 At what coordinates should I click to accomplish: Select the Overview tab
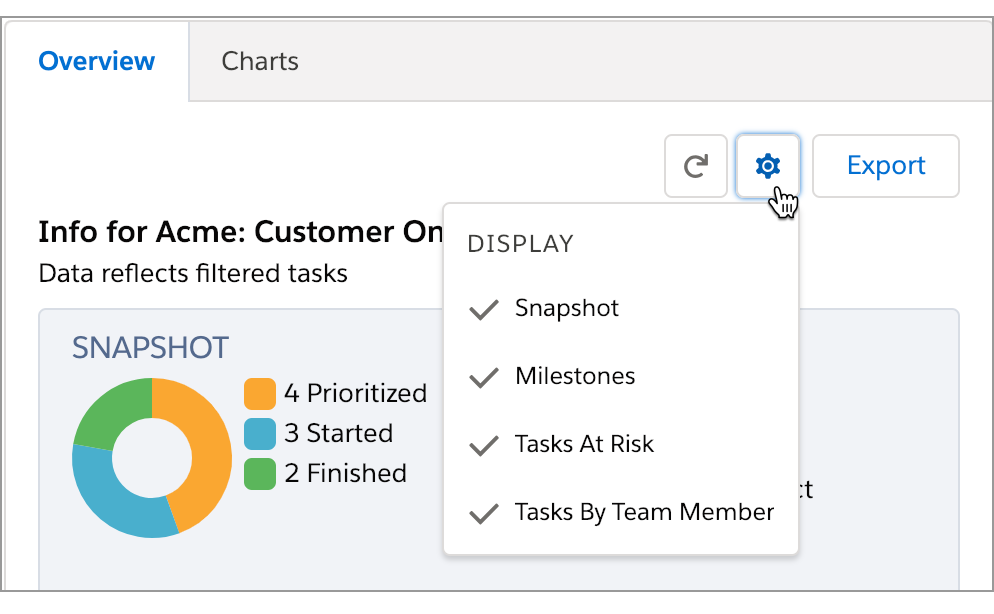click(x=96, y=61)
